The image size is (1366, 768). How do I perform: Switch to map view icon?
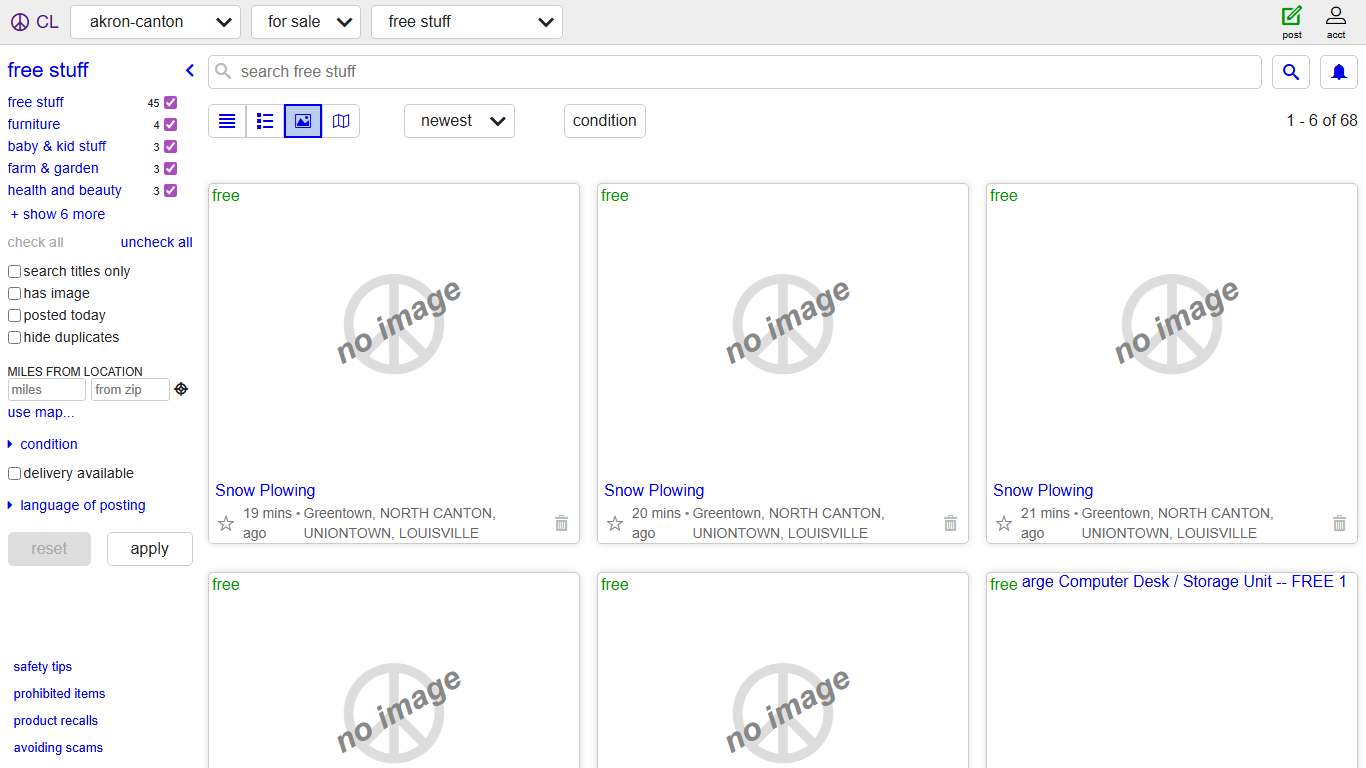click(341, 121)
